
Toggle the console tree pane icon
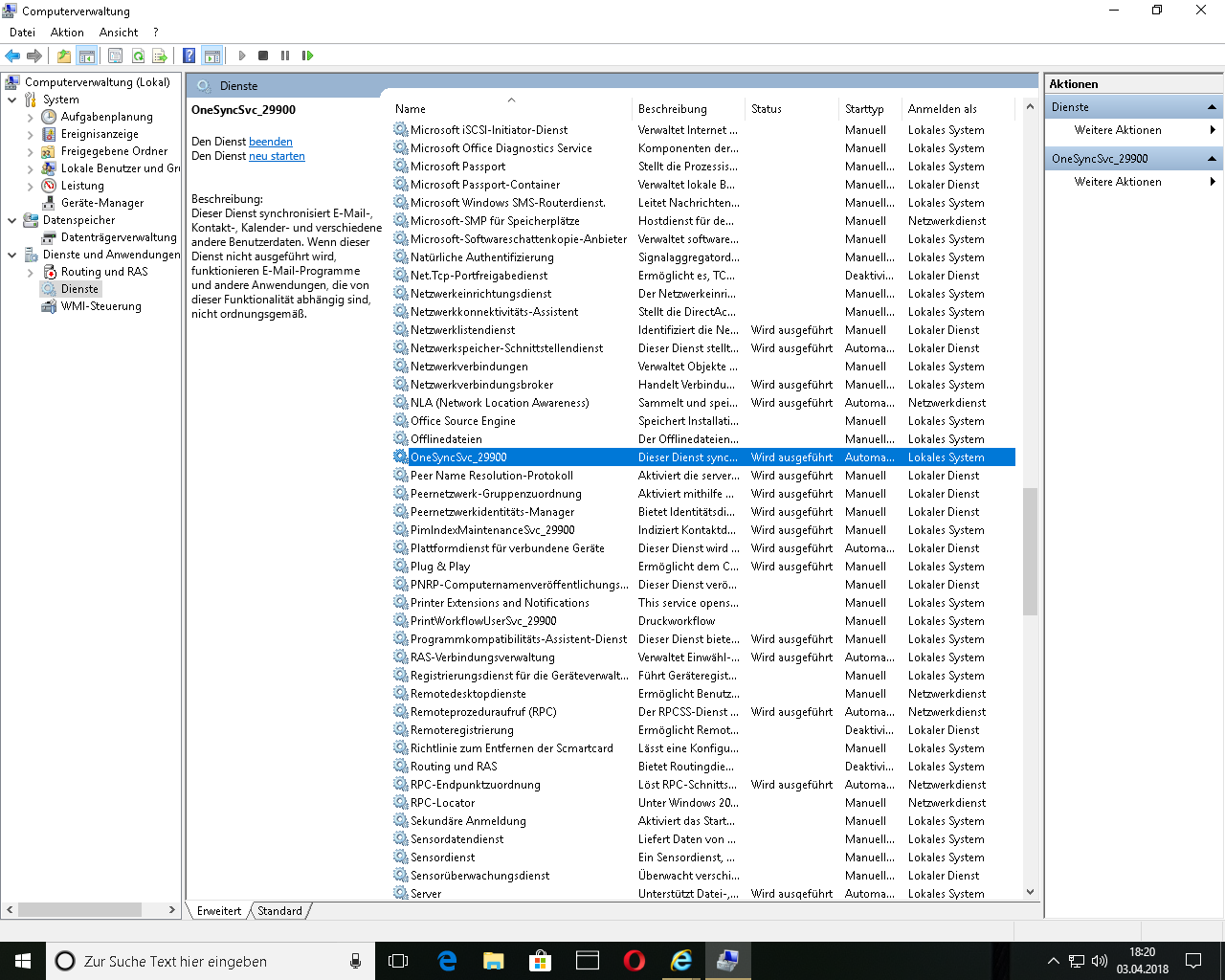pyautogui.click(x=86, y=56)
